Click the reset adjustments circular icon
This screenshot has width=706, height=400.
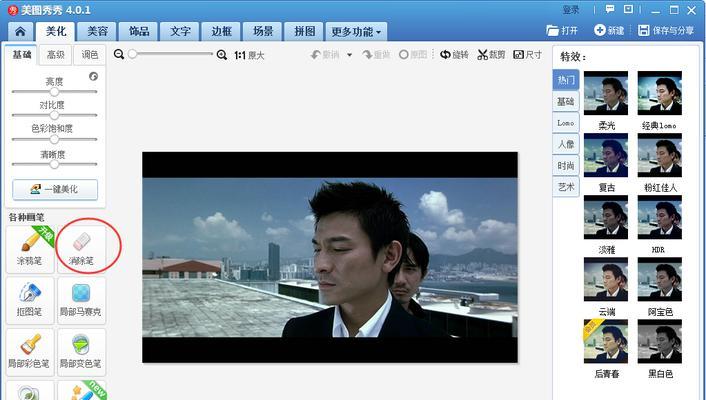click(x=93, y=76)
